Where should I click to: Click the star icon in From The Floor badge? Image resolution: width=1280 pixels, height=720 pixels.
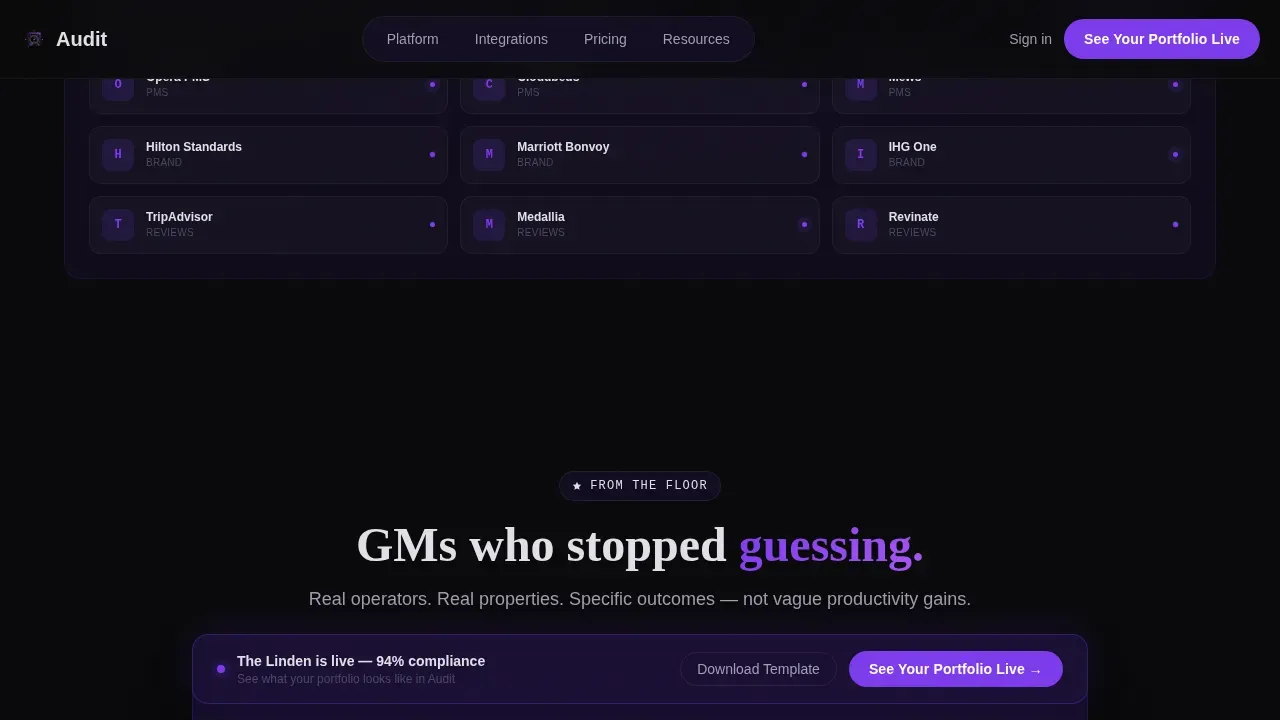click(x=577, y=486)
